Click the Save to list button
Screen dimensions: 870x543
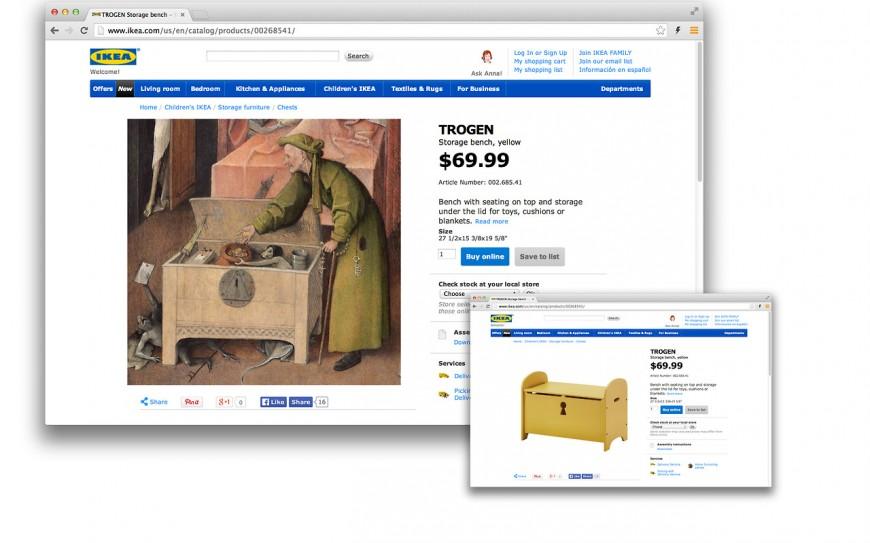point(539,256)
